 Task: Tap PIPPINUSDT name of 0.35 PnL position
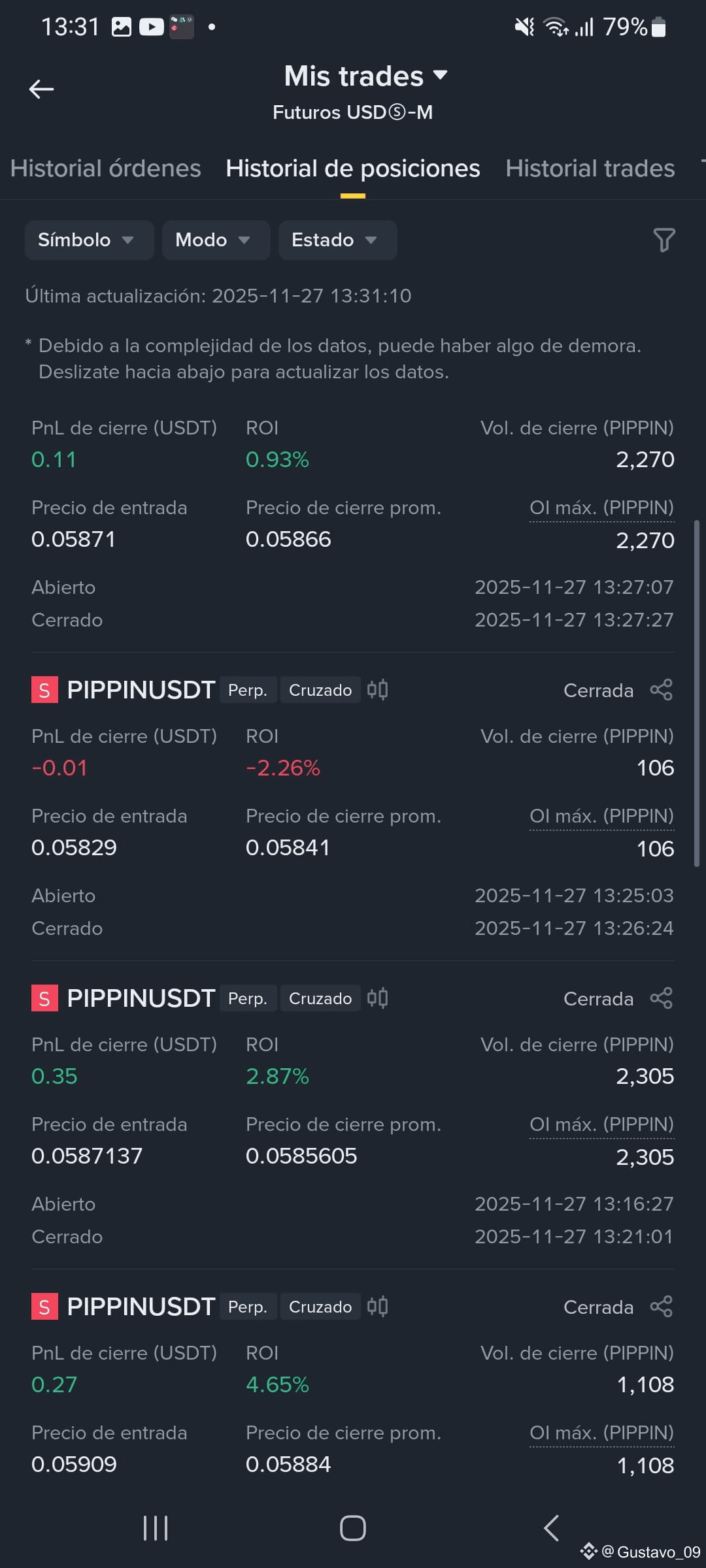(141, 998)
